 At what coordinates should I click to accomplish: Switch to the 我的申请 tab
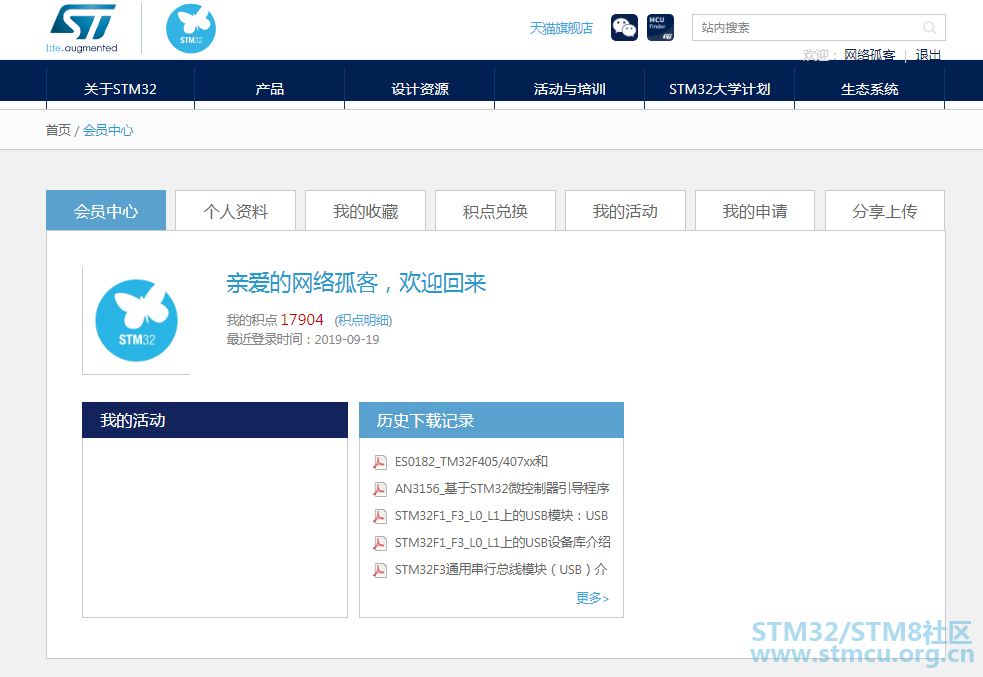pyautogui.click(x=755, y=211)
